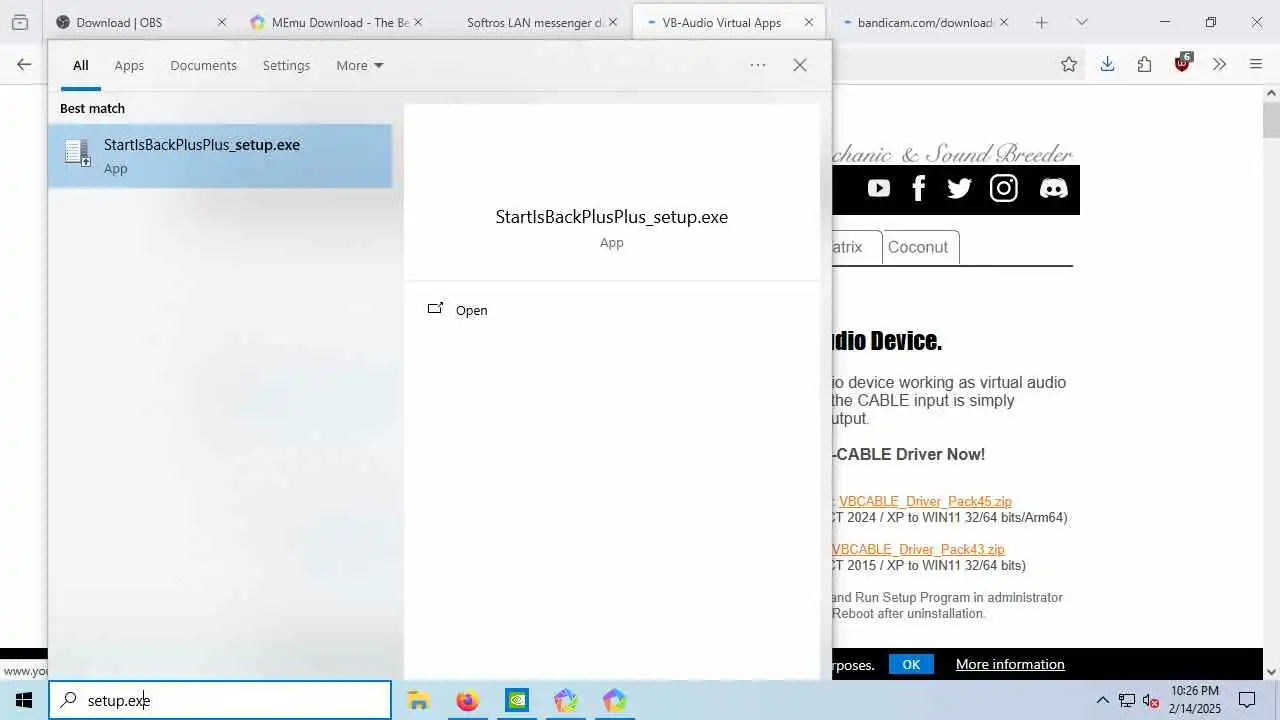Switch to the MEmu Download tab
1280x720 pixels.
click(337, 22)
